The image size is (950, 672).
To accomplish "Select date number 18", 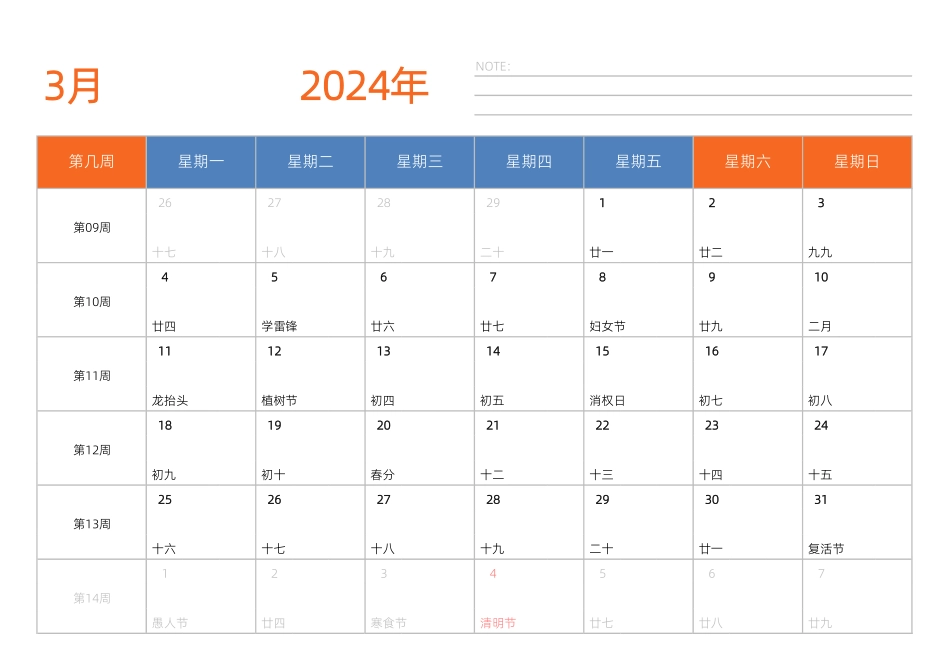I will tap(165, 426).
